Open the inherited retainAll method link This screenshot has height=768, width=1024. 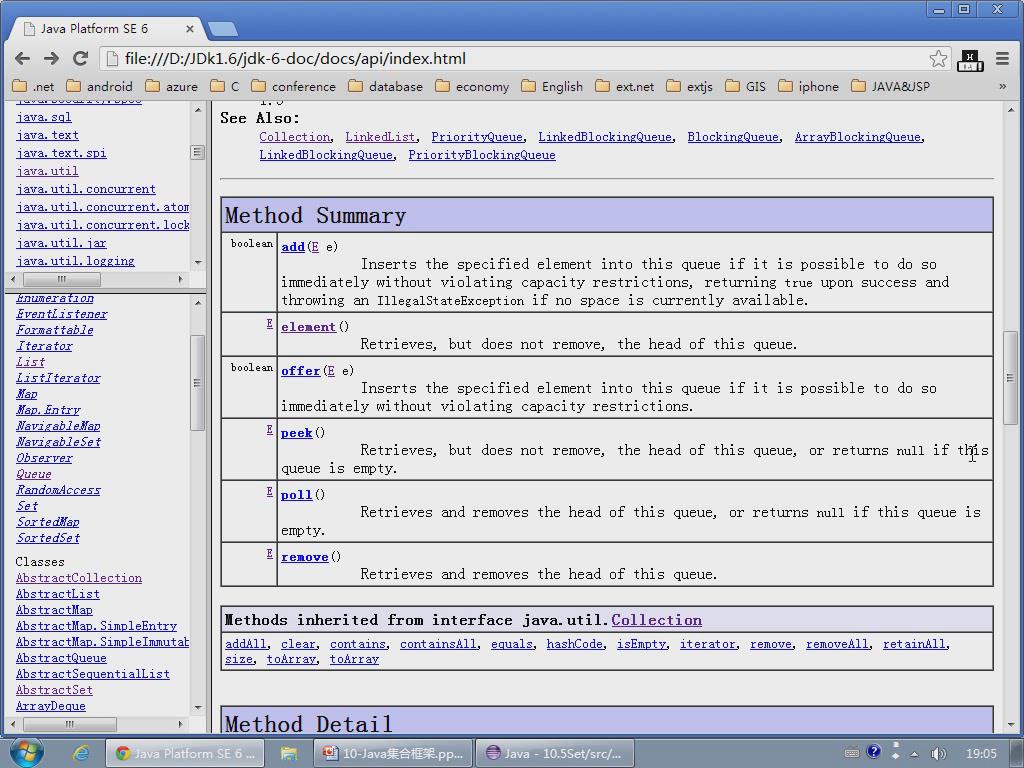point(914,644)
